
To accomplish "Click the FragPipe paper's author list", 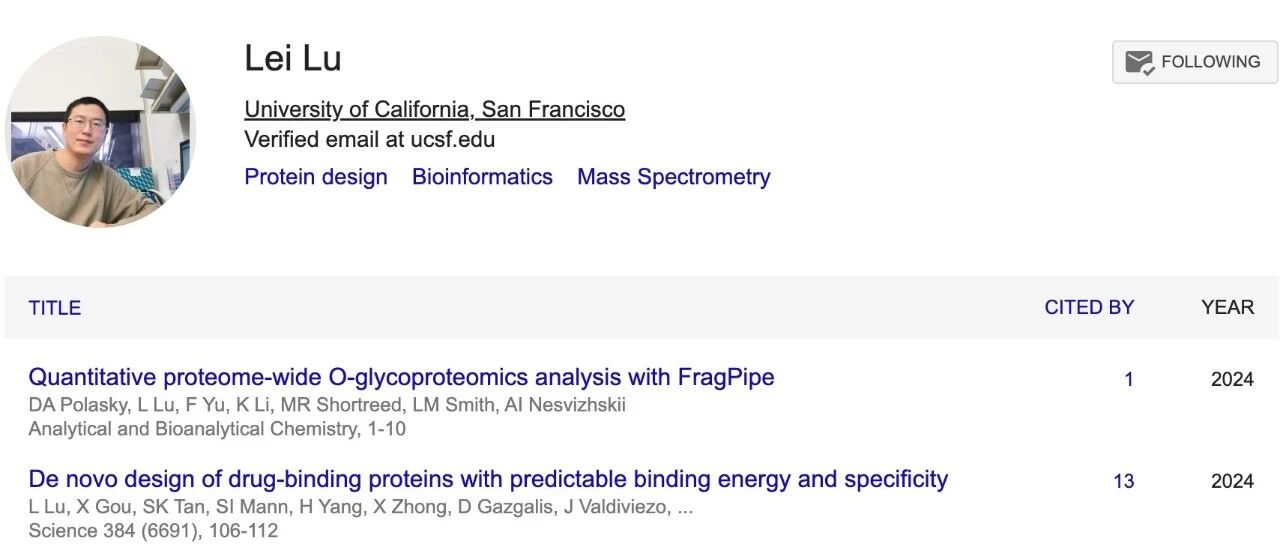I will point(327,405).
